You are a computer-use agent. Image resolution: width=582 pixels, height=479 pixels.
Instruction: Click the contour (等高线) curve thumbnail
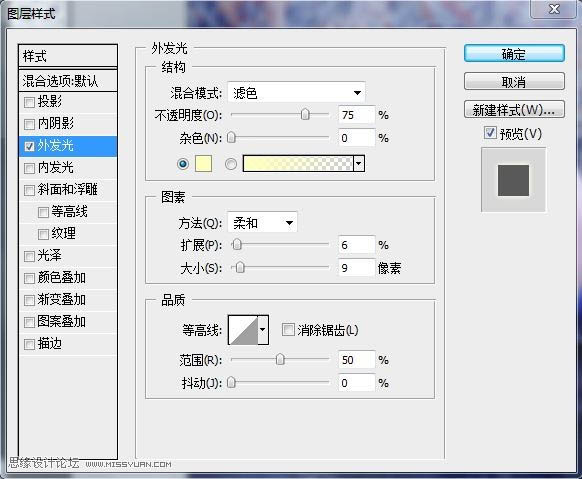243,329
